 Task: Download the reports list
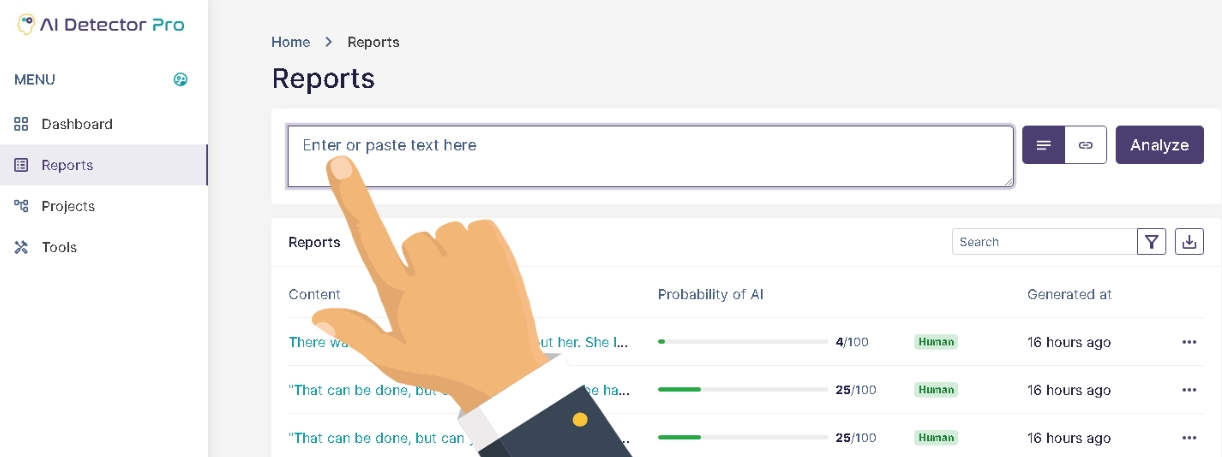[x=1189, y=242]
